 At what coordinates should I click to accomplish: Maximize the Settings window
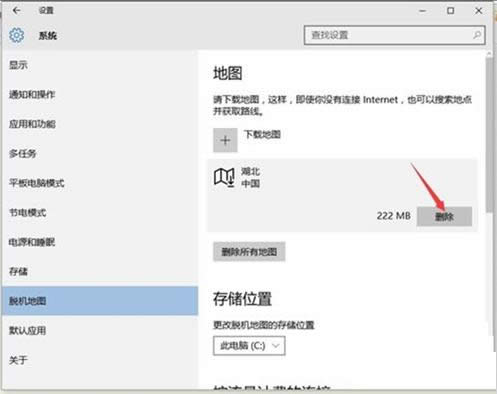click(x=451, y=11)
